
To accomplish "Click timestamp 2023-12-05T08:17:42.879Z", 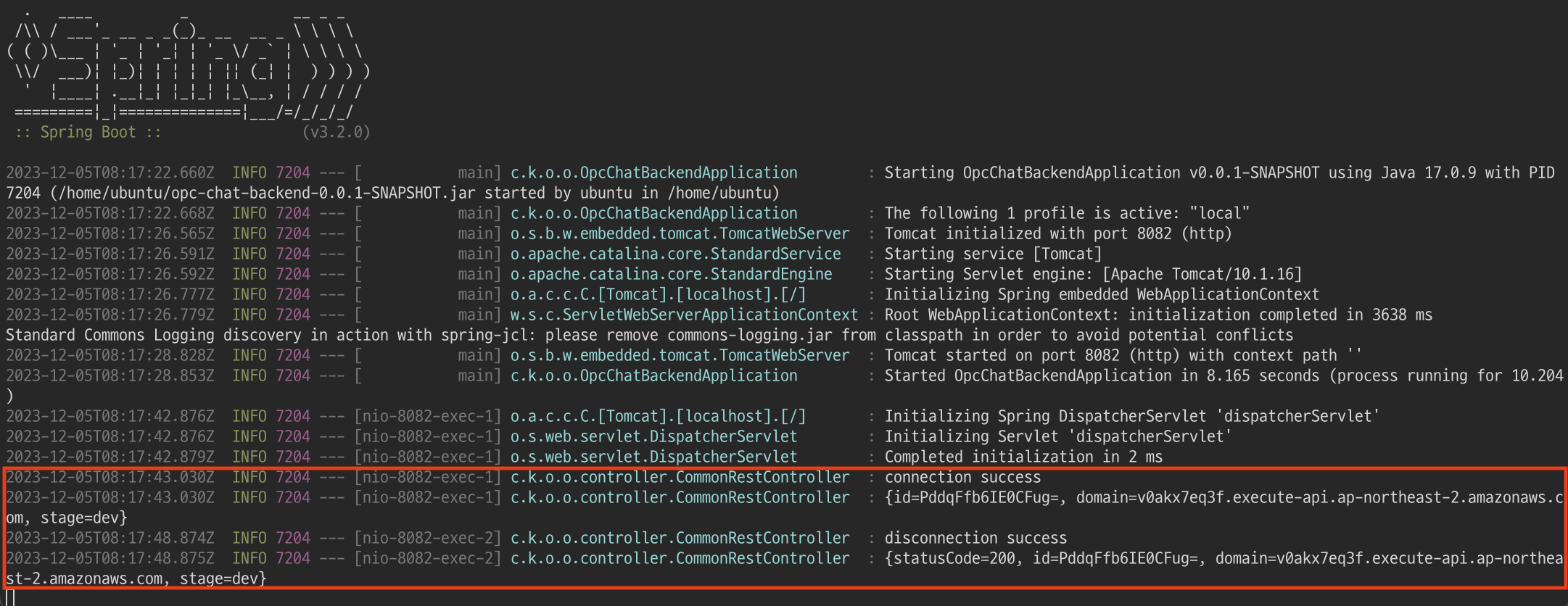I will 110,457.
